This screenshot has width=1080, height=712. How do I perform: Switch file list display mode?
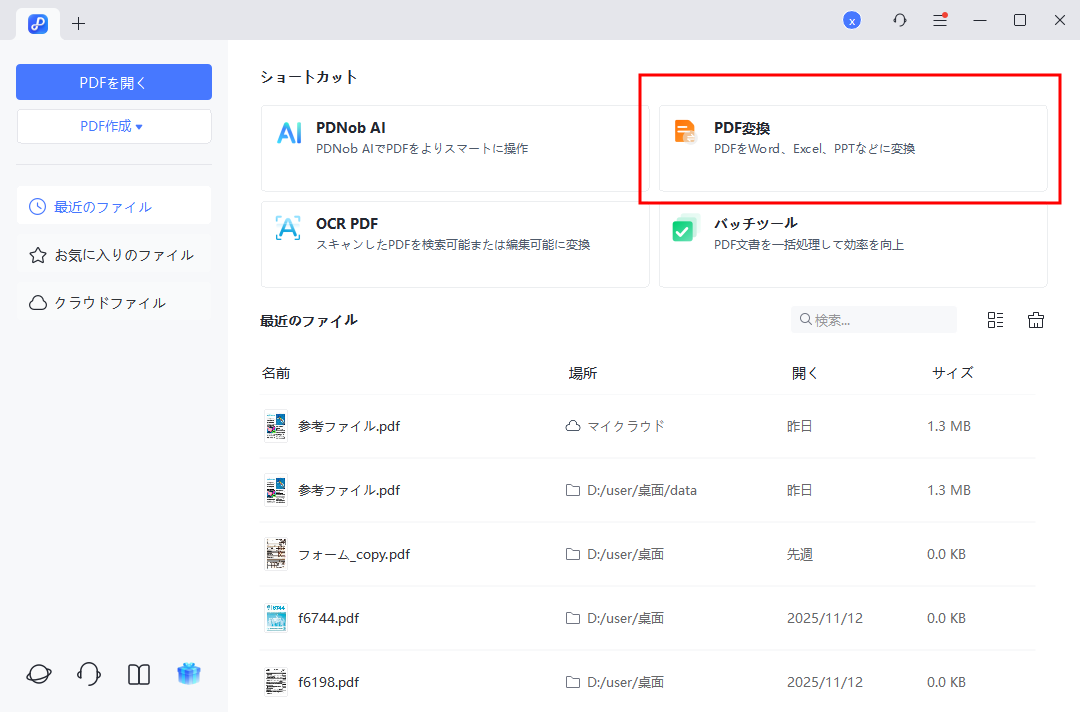[995, 319]
